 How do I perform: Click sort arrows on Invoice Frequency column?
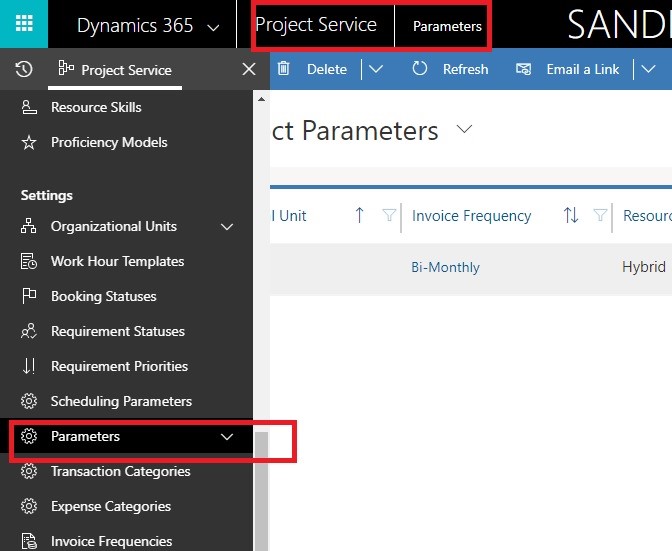[571, 216]
